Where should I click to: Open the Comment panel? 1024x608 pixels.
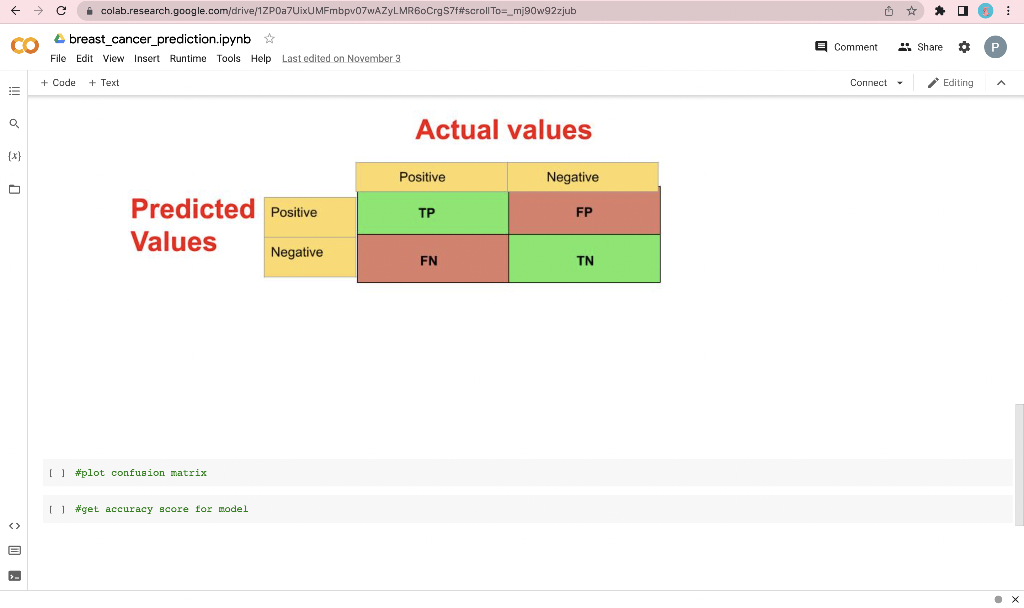click(846, 47)
